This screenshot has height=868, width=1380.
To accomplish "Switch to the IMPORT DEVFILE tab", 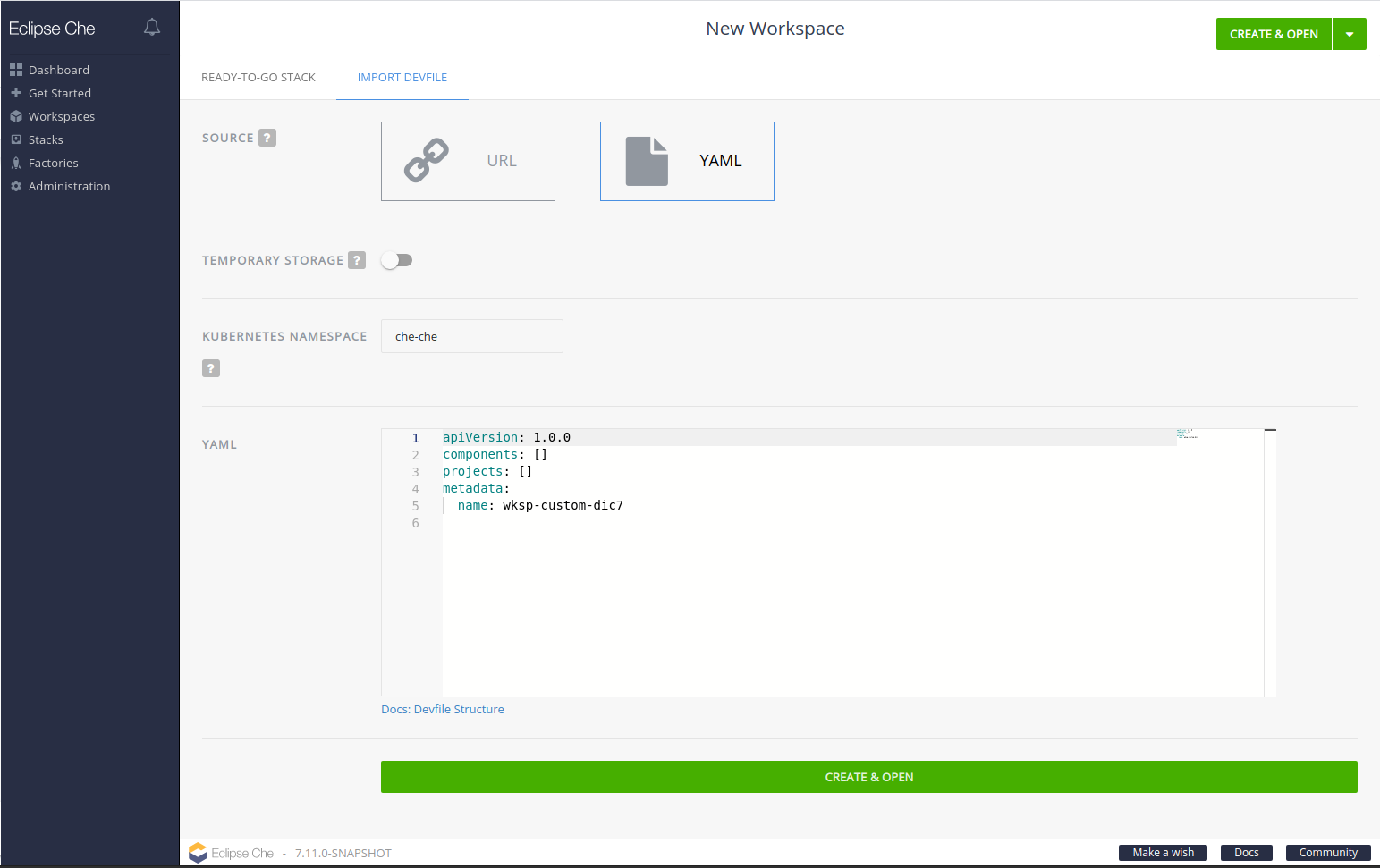I will pyautogui.click(x=402, y=77).
